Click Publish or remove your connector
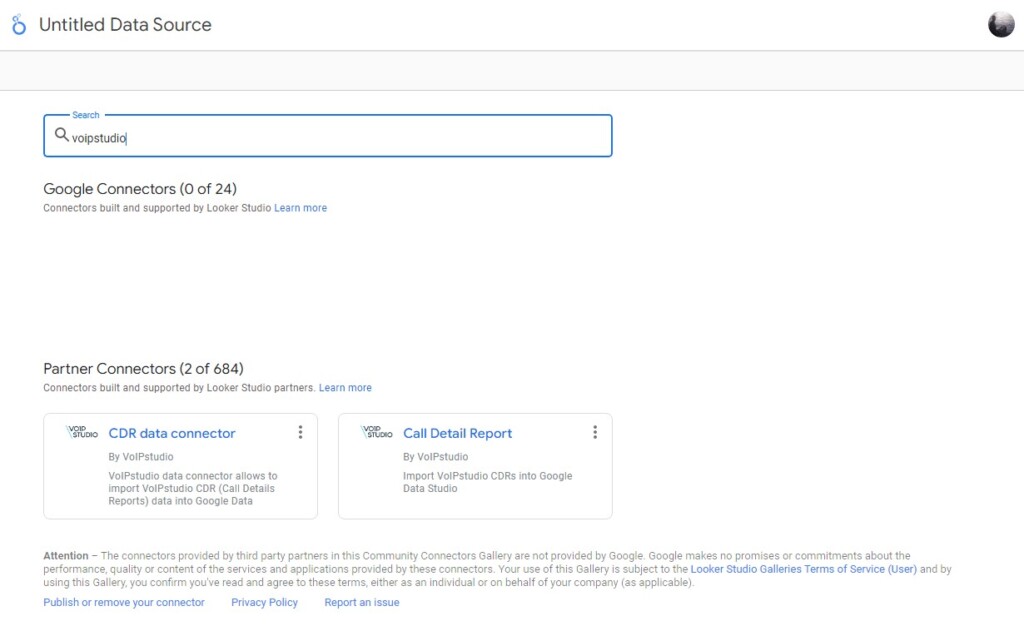 coord(124,602)
